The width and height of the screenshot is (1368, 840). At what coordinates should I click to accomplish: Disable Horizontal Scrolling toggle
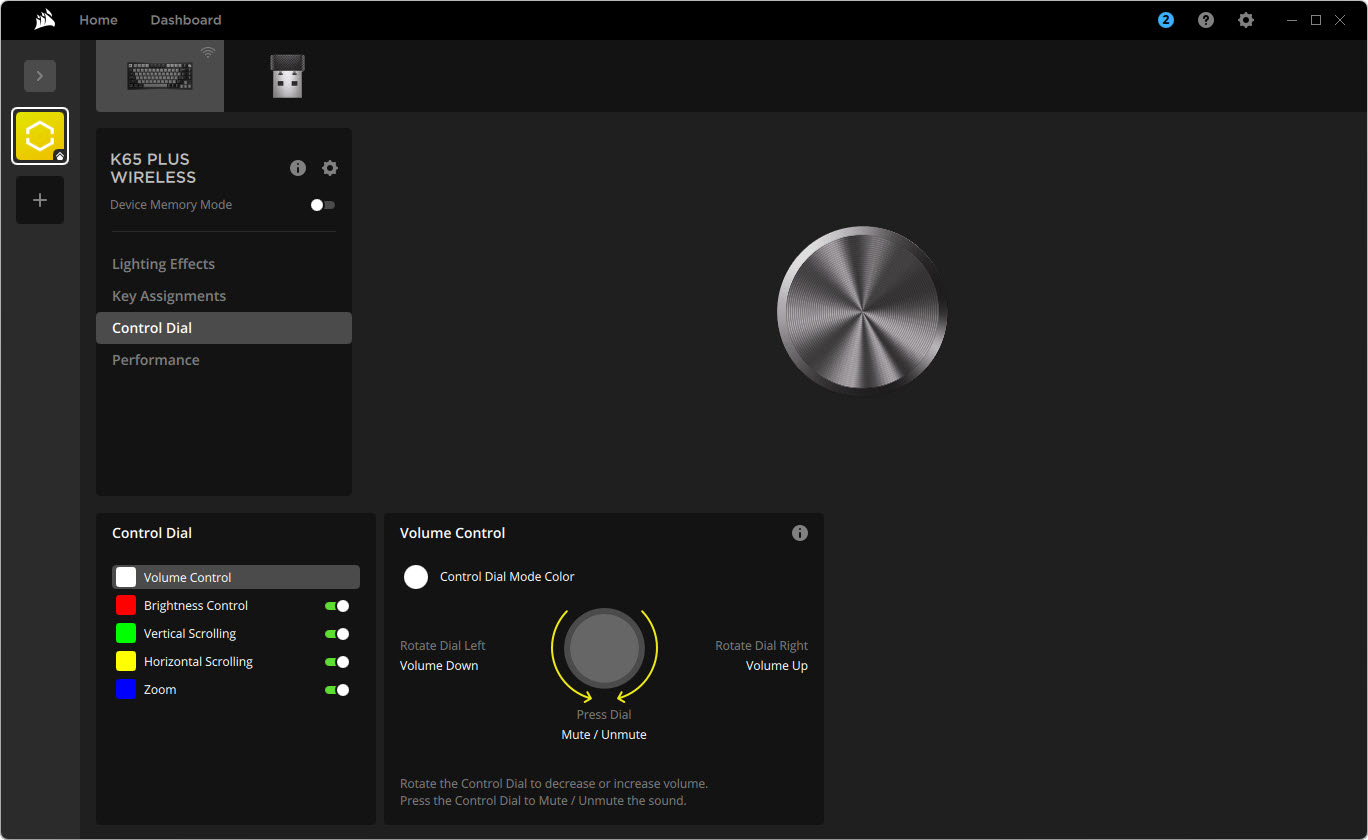tap(337, 662)
